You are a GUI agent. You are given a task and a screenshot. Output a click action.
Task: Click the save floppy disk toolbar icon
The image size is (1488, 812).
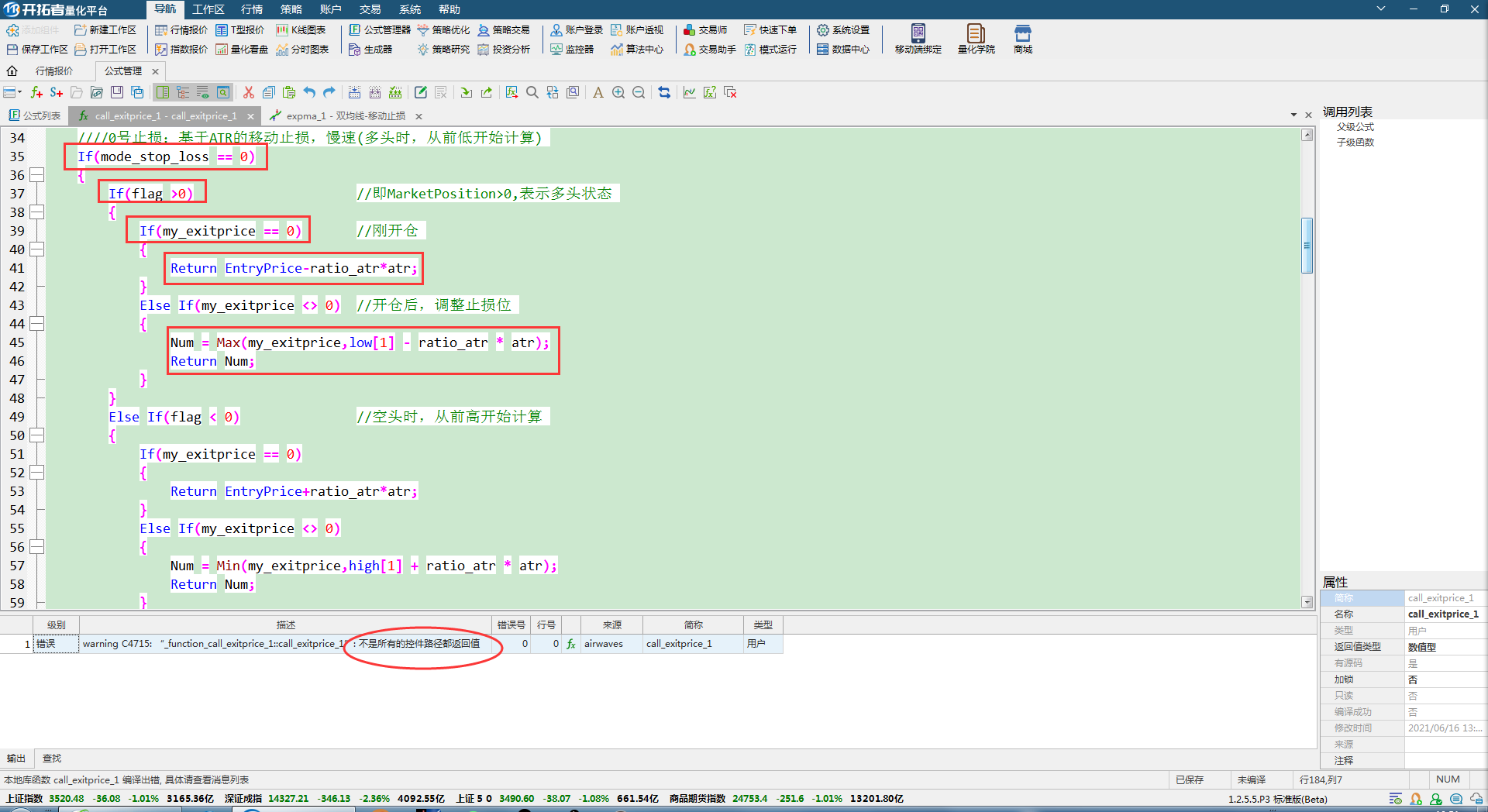click(x=117, y=93)
